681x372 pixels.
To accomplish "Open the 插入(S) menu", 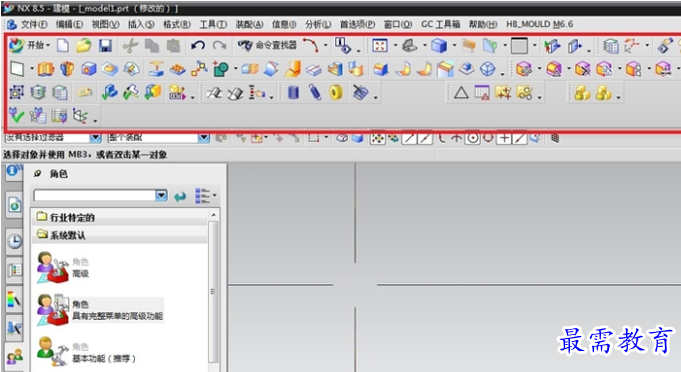I will click(x=141, y=24).
